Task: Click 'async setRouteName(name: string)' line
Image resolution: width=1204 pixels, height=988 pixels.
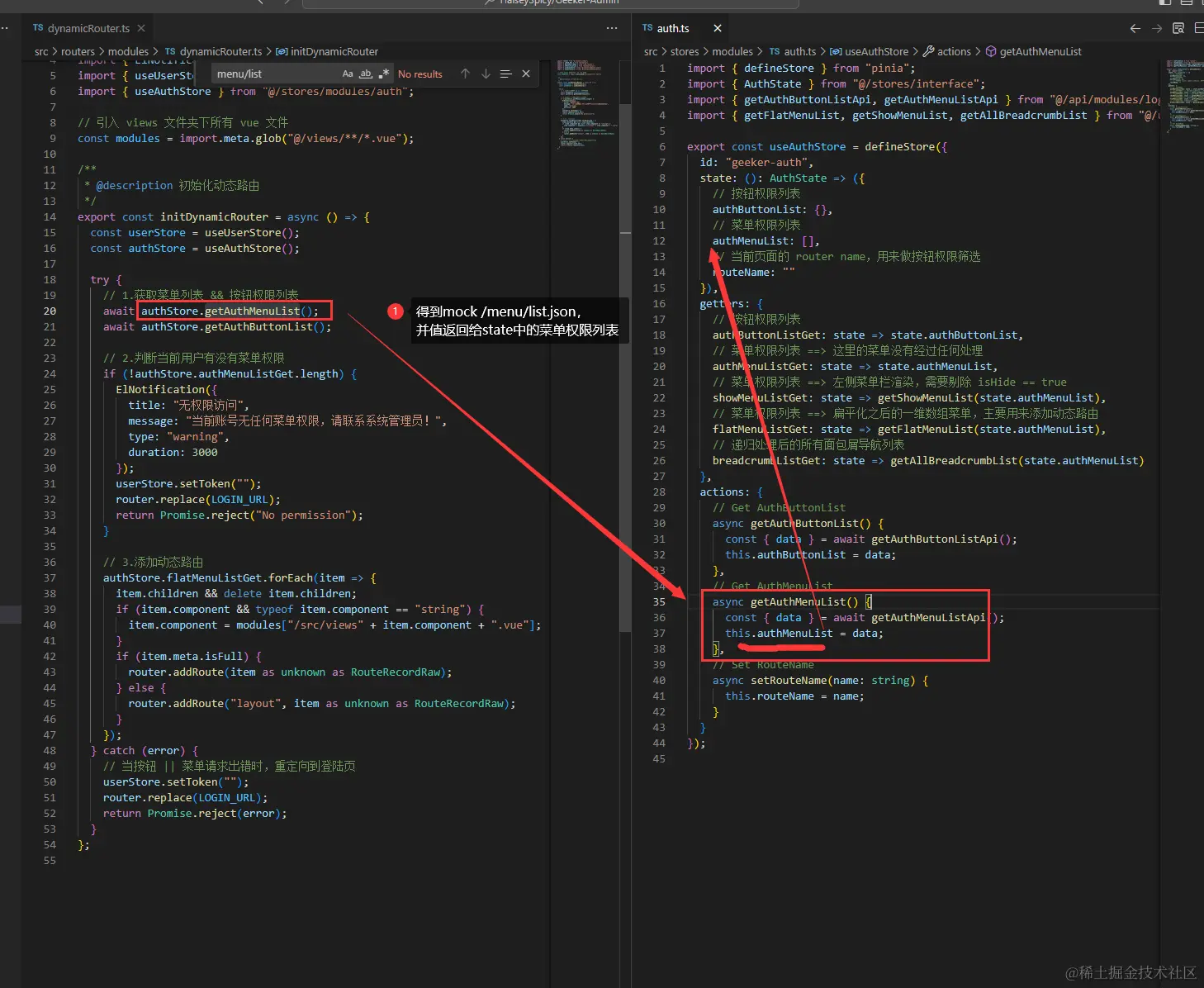Action: coord(821,680)
